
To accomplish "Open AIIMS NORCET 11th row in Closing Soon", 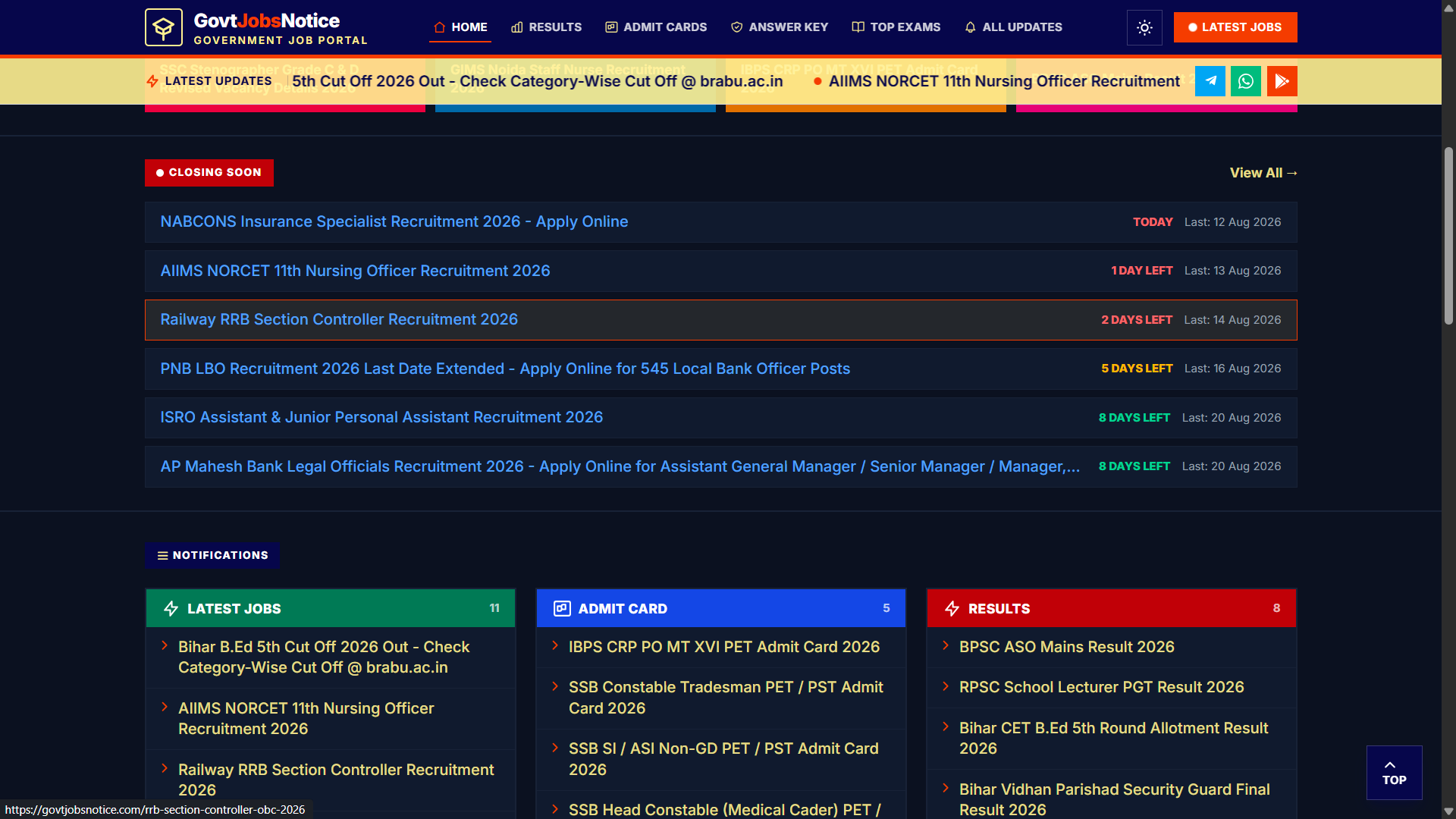I will pos(720,271).
